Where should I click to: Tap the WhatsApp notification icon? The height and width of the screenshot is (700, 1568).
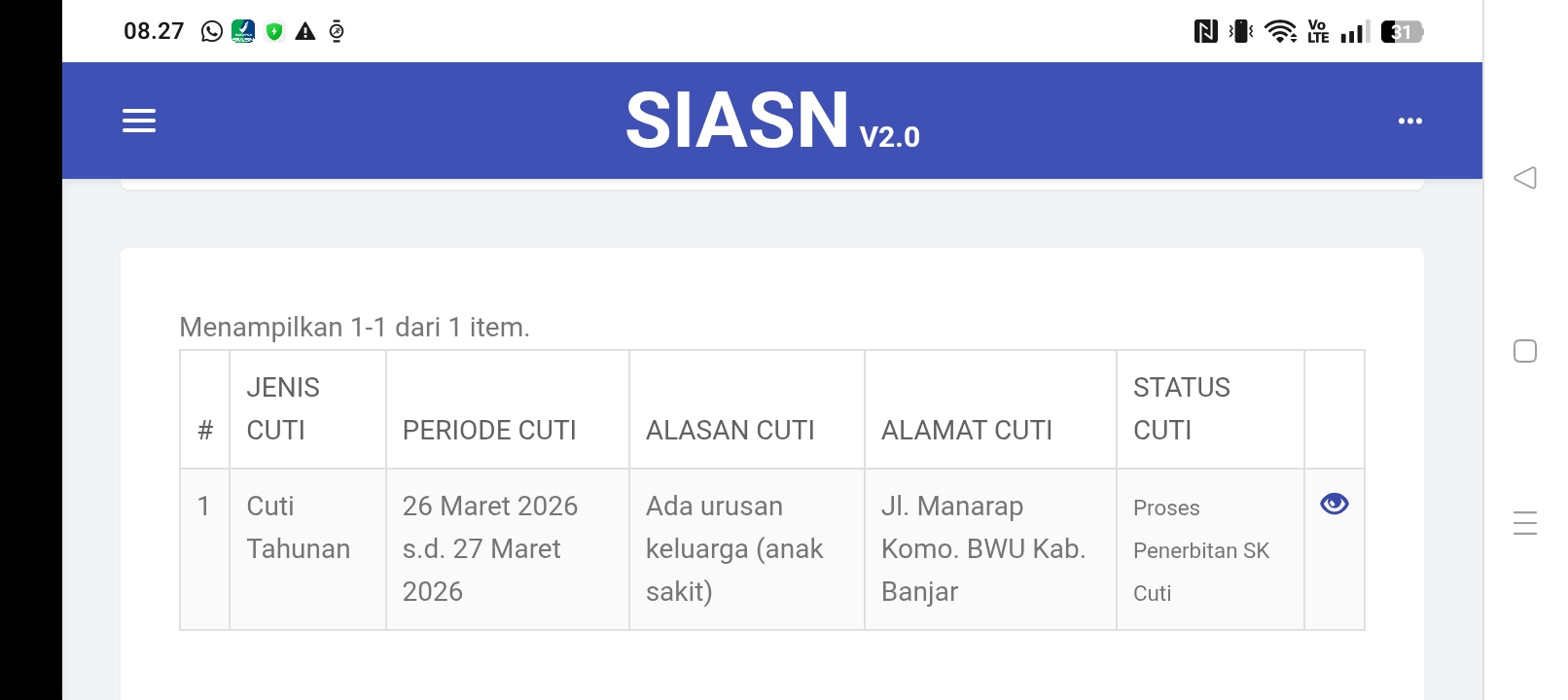pos(211,32)
